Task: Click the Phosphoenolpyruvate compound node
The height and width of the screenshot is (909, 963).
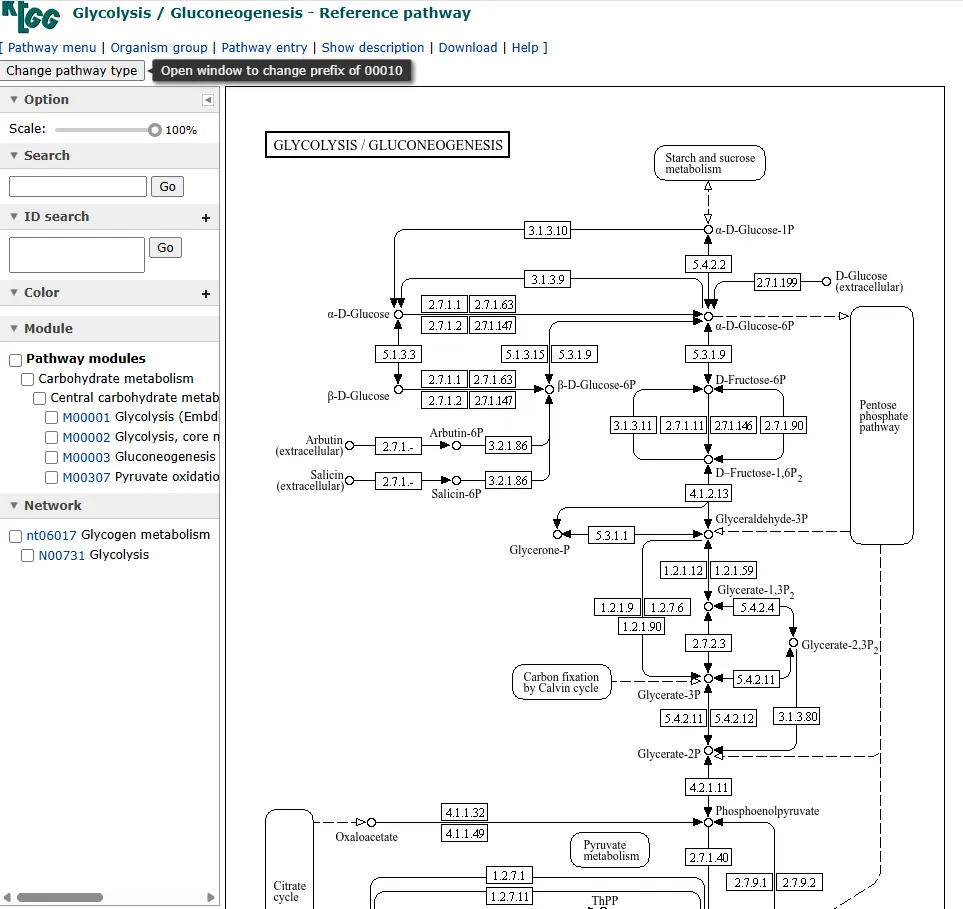Action: [x=708, y=822]
